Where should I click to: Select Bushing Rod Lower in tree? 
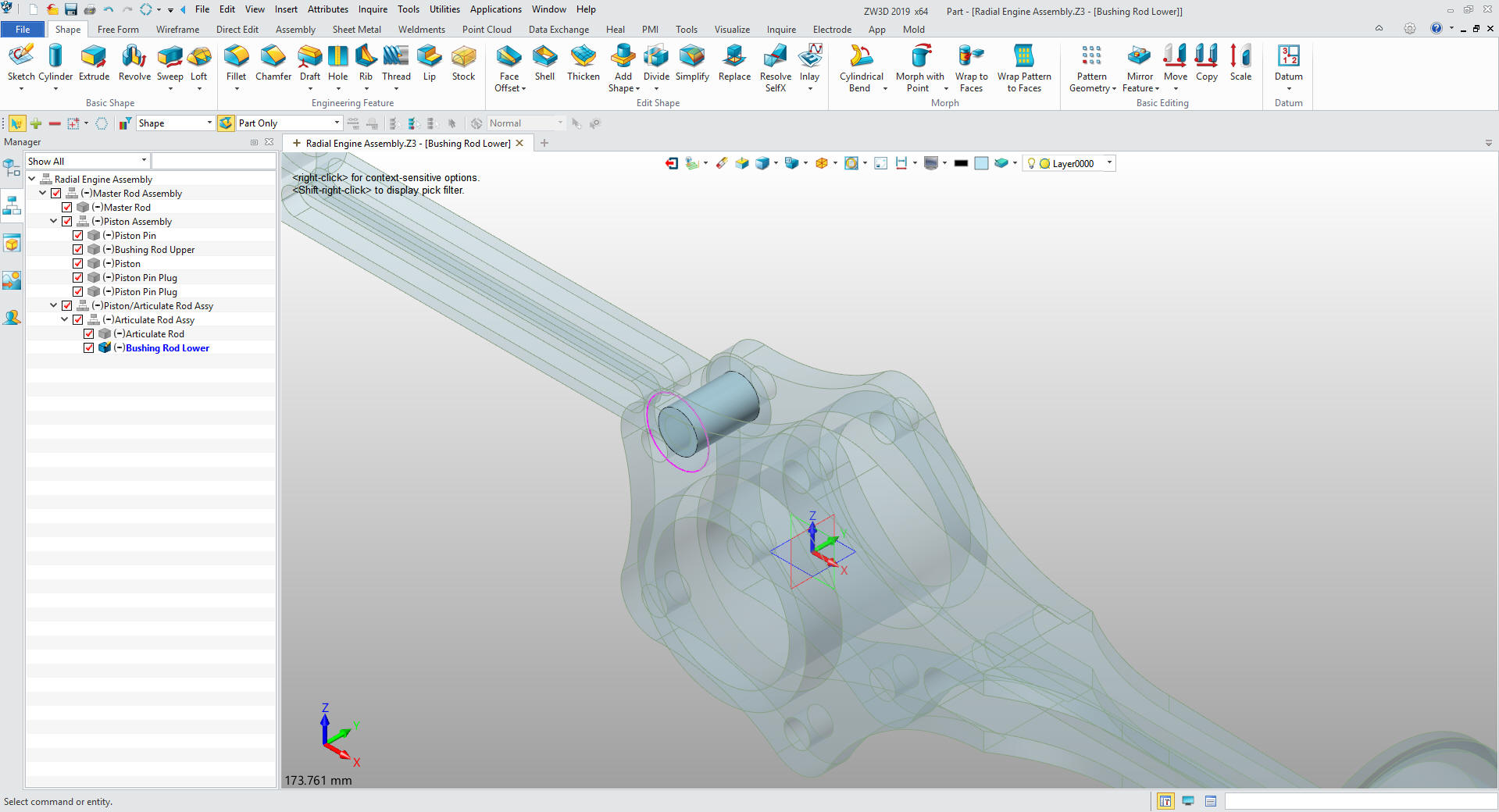[167, 348]
